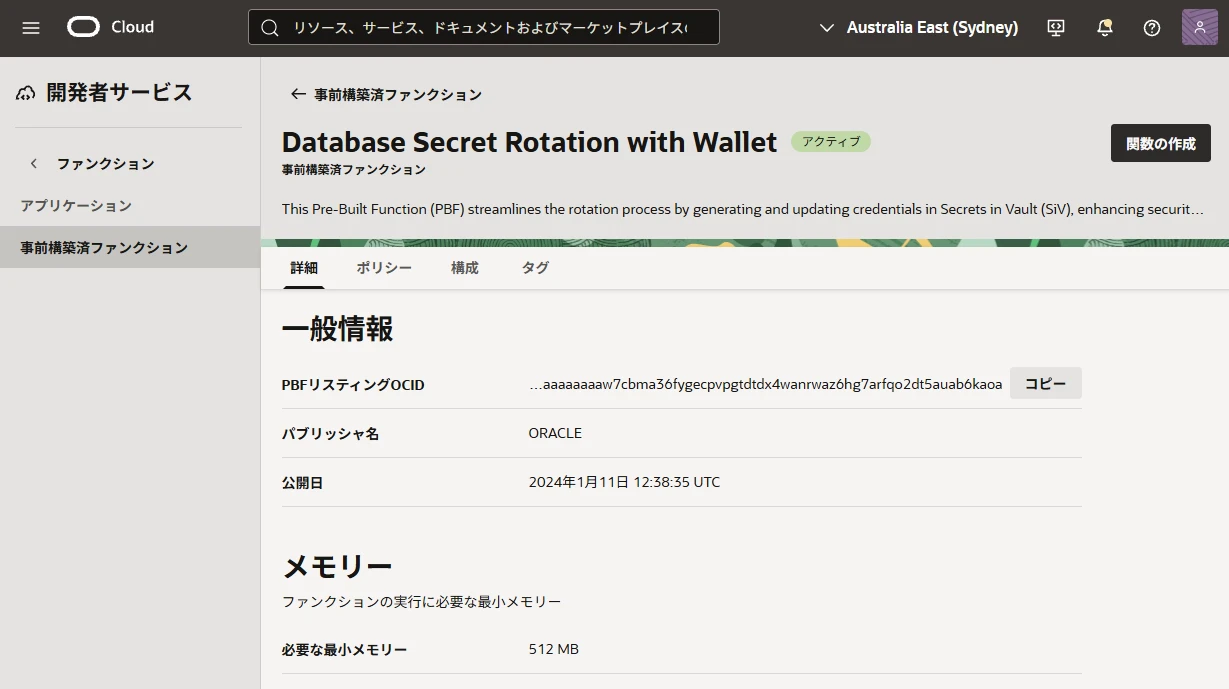The image size is (1229, 689).
Task: Copy the PBF listing OCID
Action: [1046, 384]
